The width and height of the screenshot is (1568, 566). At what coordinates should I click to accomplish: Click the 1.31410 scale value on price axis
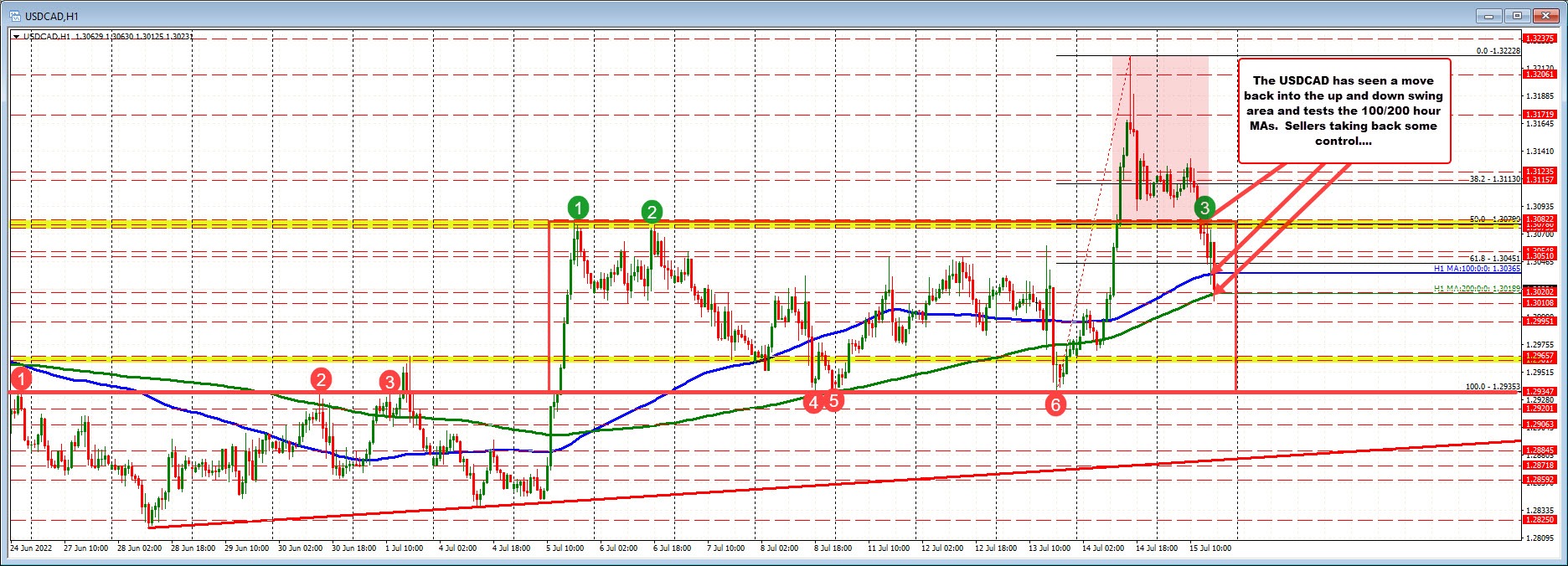[1540, 152]
